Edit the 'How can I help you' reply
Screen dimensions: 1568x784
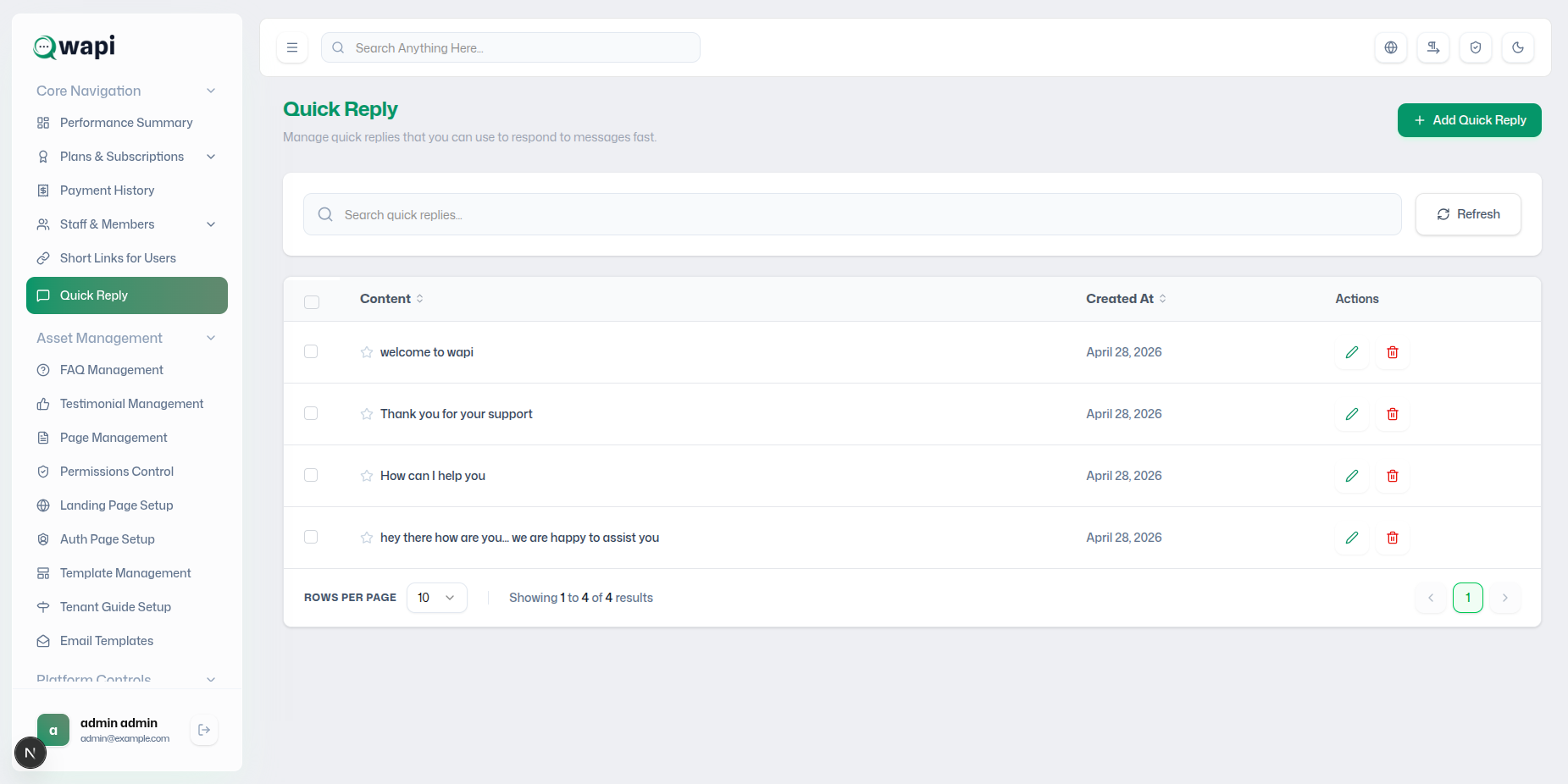point(1352,476)
